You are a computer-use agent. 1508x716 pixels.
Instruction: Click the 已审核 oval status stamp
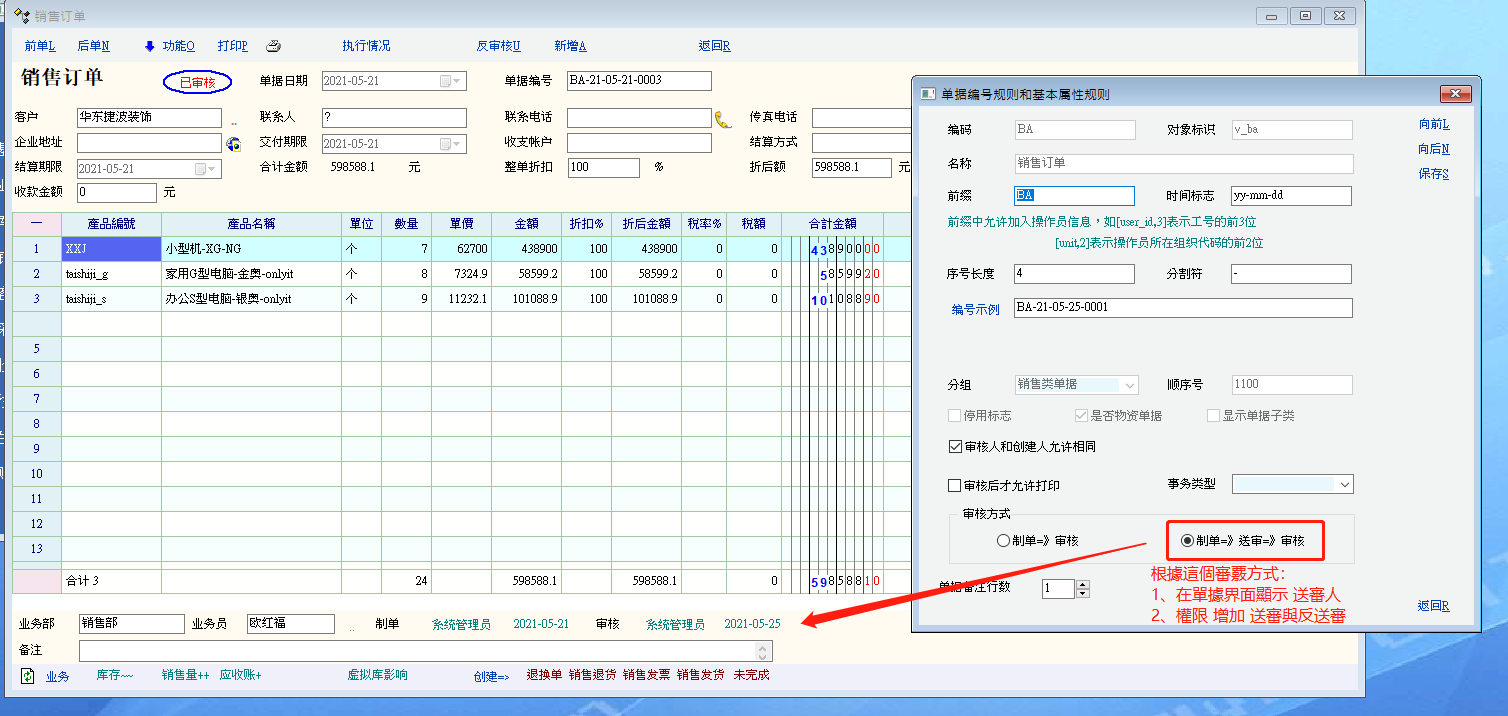click(198, 82)
